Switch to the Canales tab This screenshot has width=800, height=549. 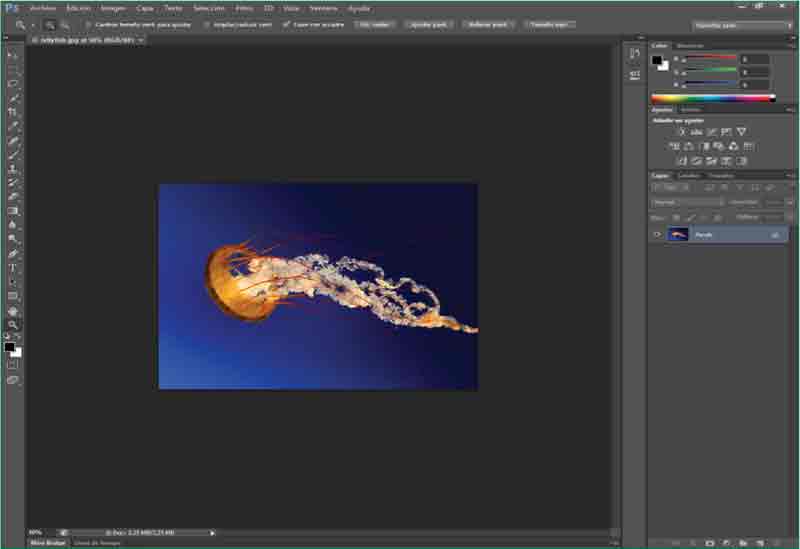[689, 176]
